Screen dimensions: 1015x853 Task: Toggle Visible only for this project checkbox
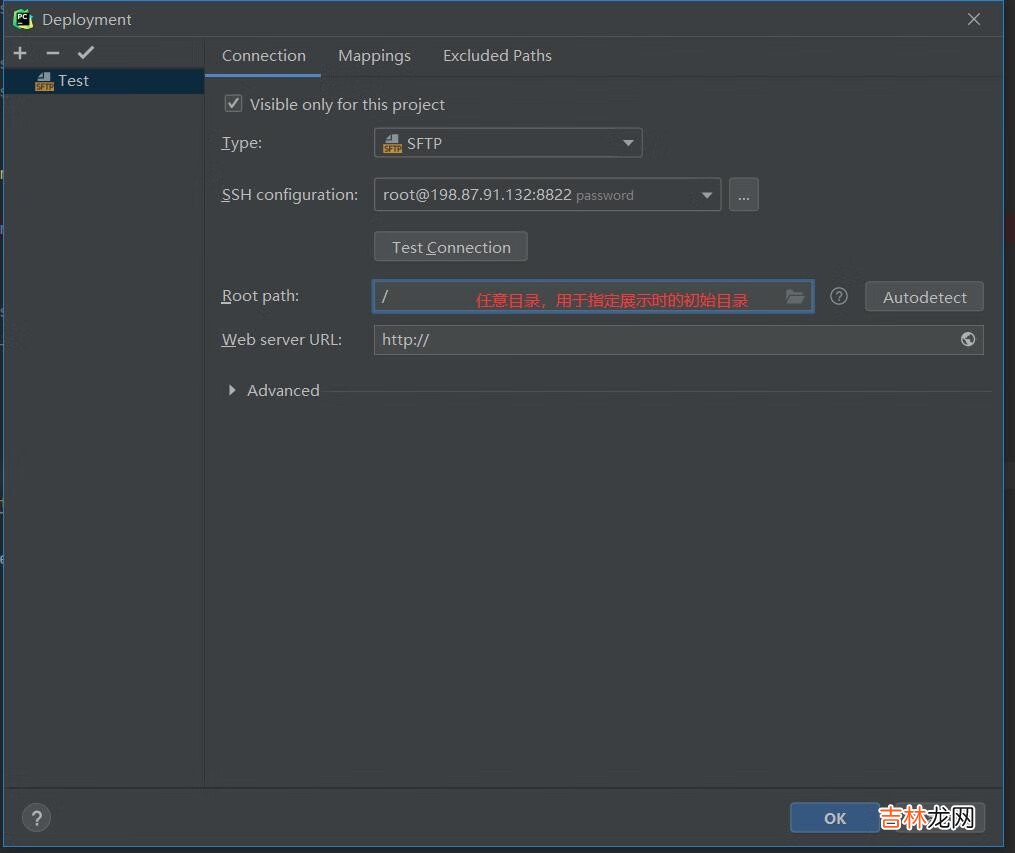(233, 104)
